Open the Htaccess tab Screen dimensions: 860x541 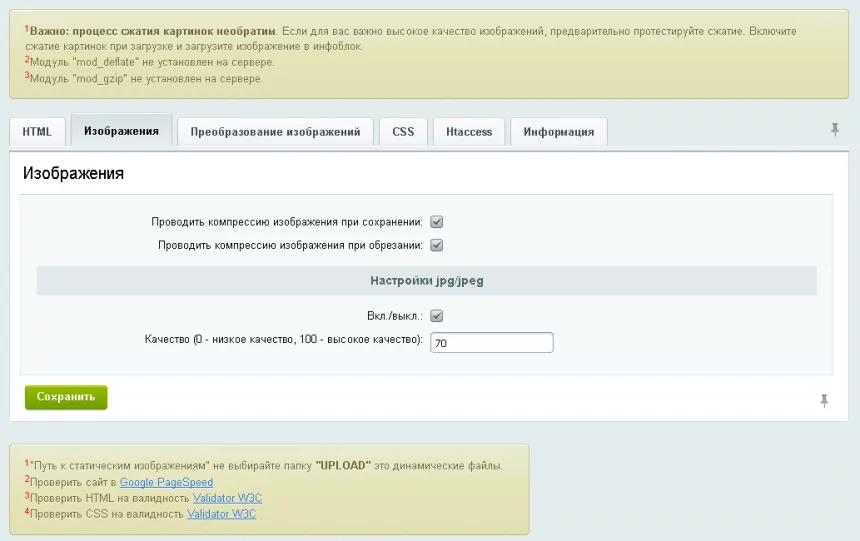click(469, 132)
